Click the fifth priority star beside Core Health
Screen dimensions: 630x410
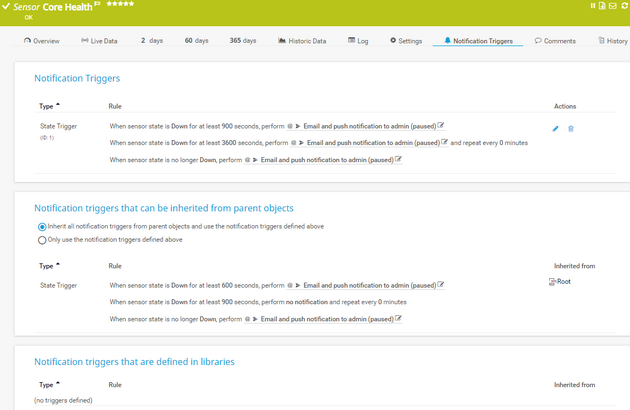coord(131,5)
